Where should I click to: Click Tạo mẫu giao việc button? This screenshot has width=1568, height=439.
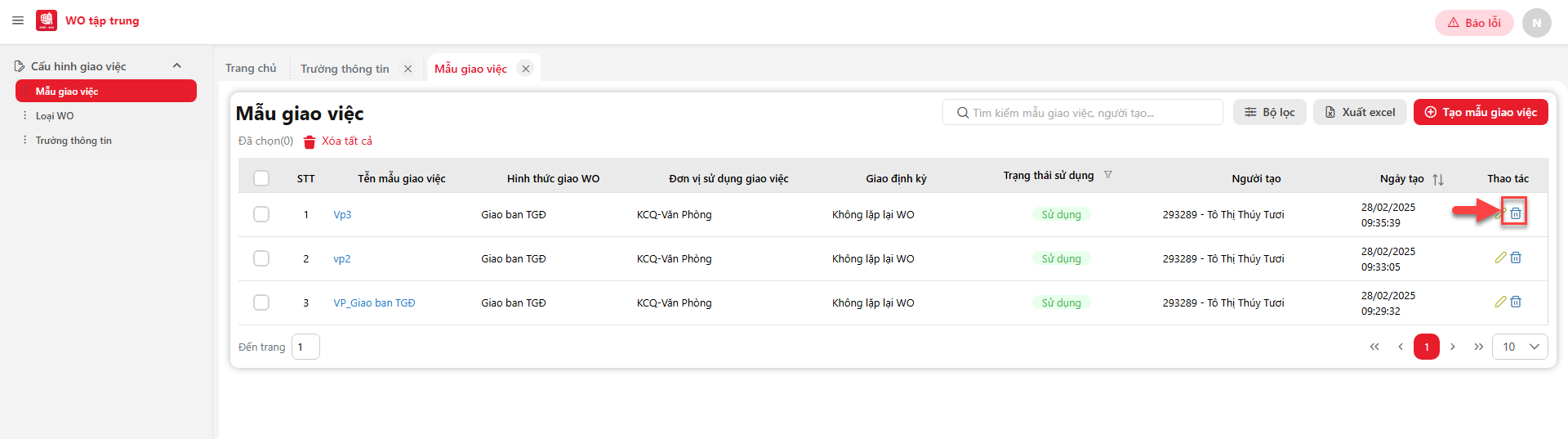click(x=1481, y=112)
